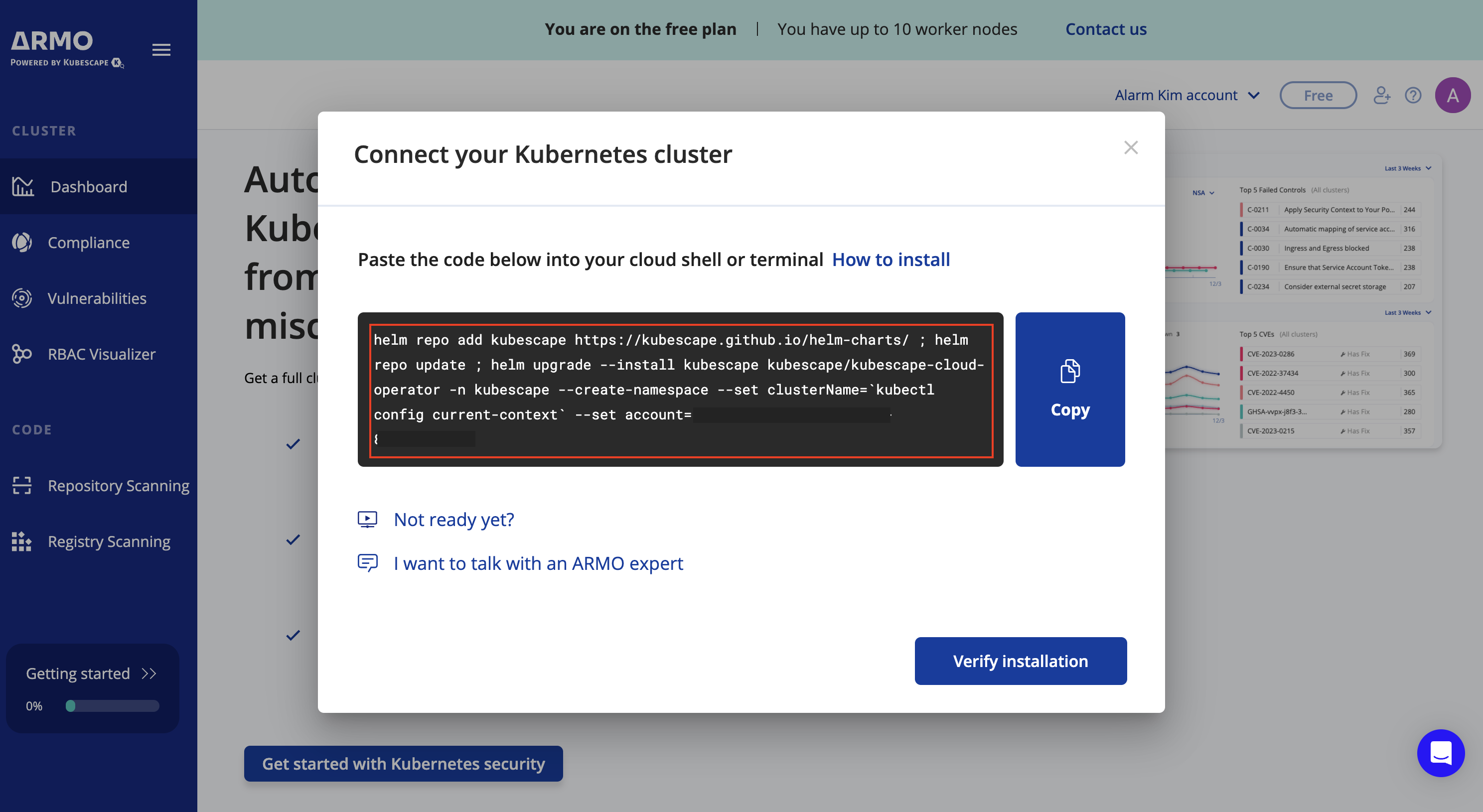Click the Not ready yet video icon
The image size is (1483, 812).
click(367, 519)
